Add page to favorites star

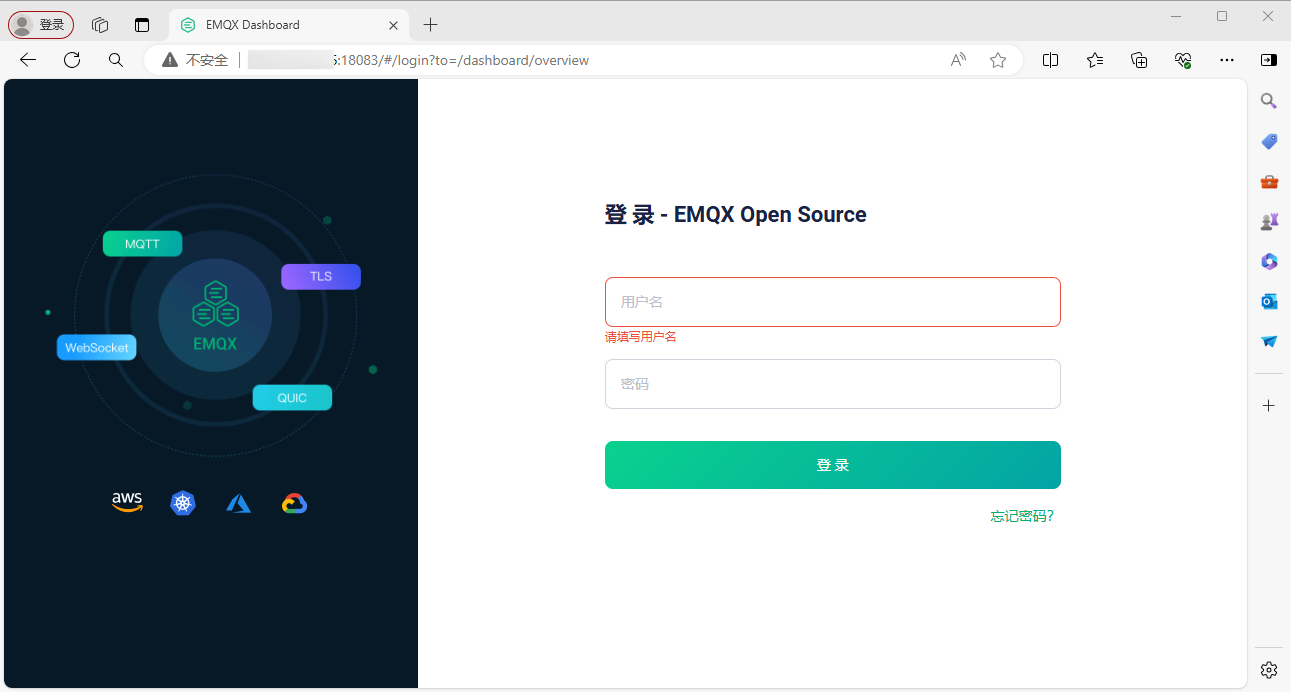(998, 60)
